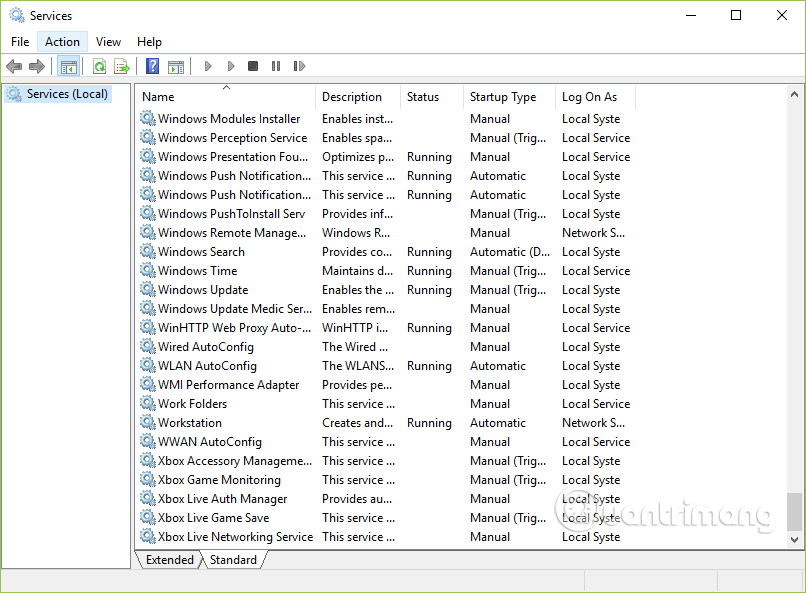The image size is (806, 593).
Task: Open Help via the toolbar icon
Action: (152, 66)
